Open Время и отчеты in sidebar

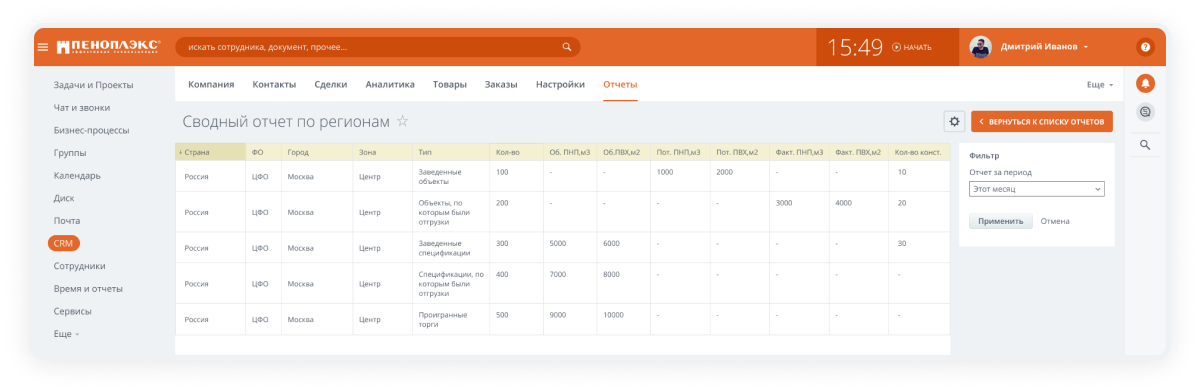click(x=88, y=288)
